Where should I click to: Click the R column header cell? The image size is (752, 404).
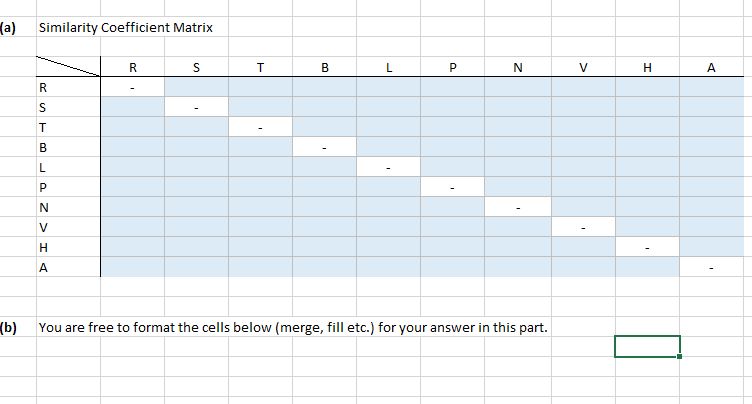(133, 67)
